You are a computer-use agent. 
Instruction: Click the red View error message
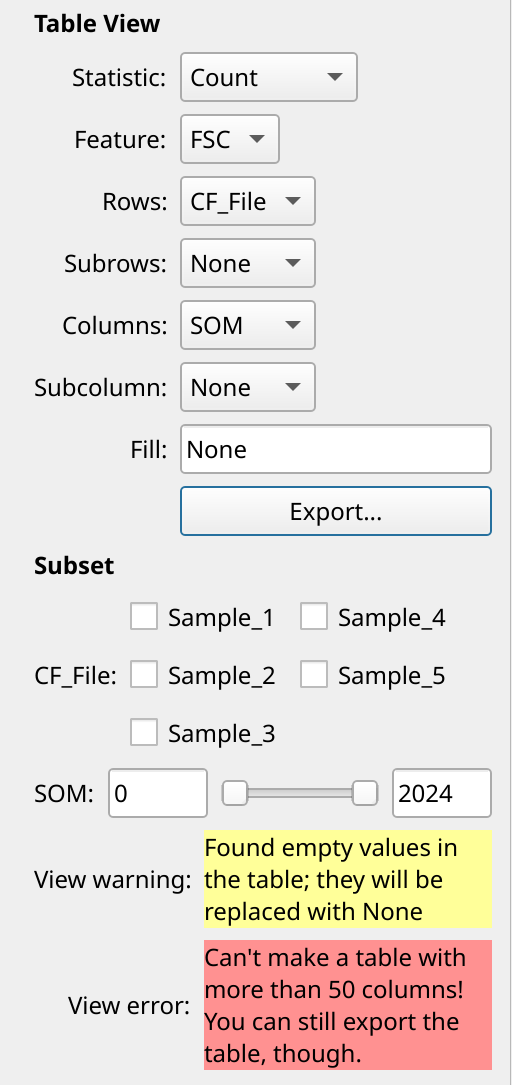tap(348, 1005)
